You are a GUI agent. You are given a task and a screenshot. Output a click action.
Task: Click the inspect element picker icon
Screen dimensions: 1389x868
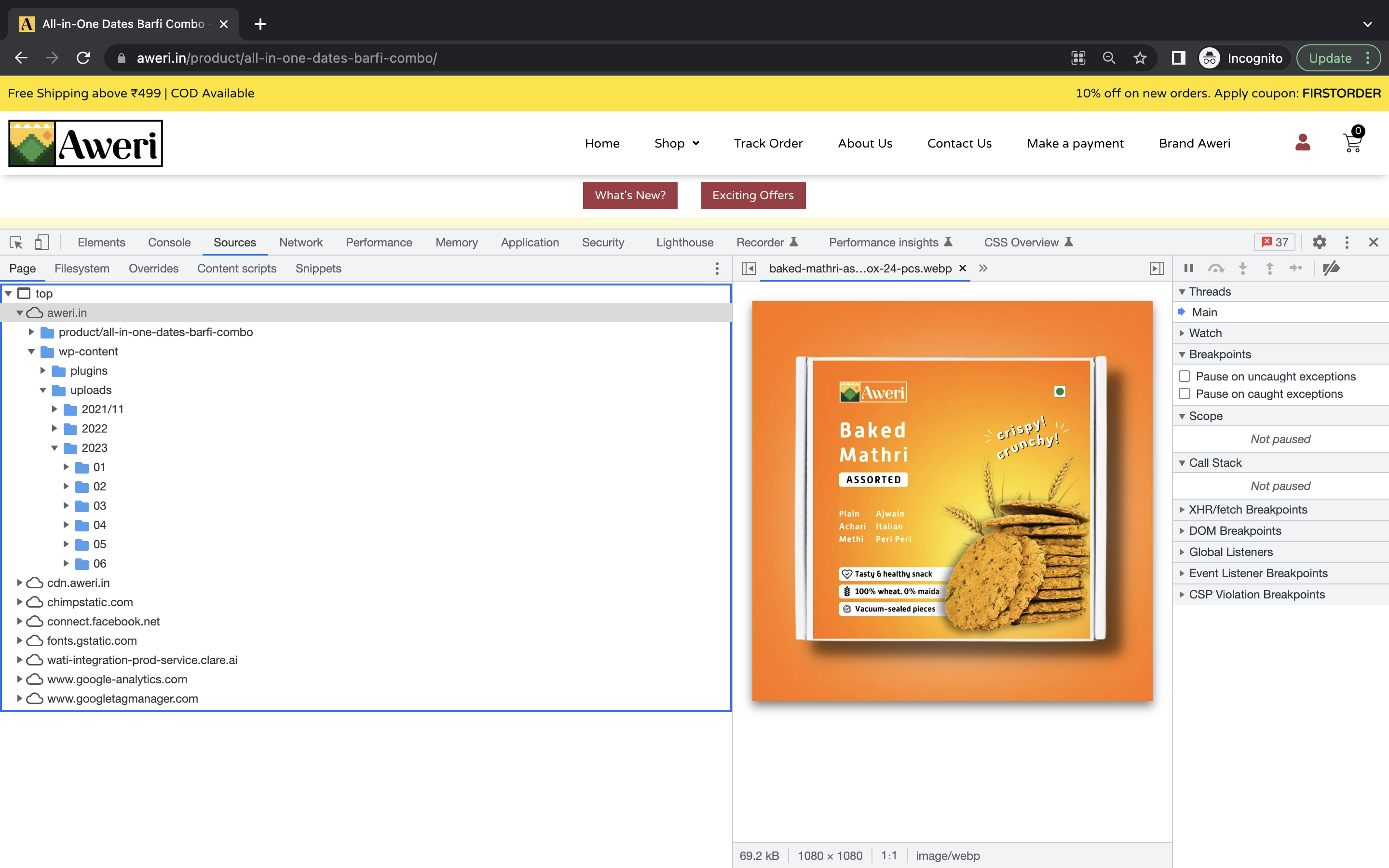[x=16, y=242]
